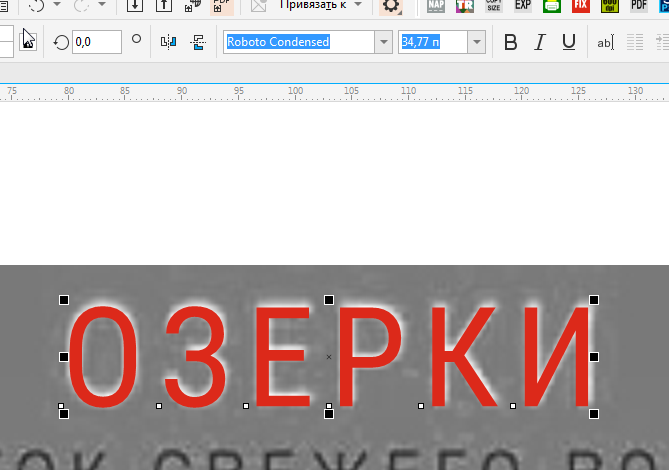This screenshot has height=470, width=669.
Task: Click the Export icon with up arrow
Action: click(164, 5)
